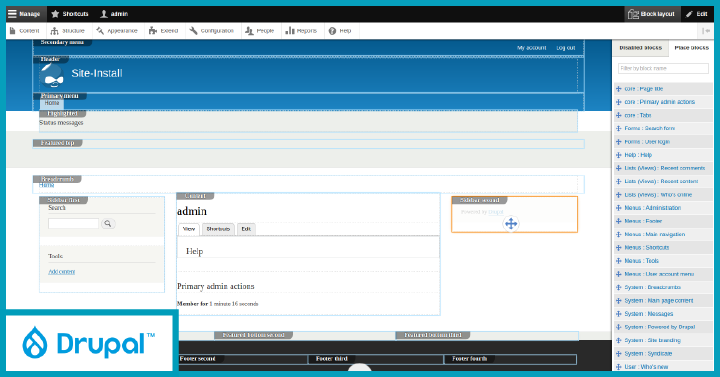
Task: Open the Extend modules section
Action: click(163, 31)
